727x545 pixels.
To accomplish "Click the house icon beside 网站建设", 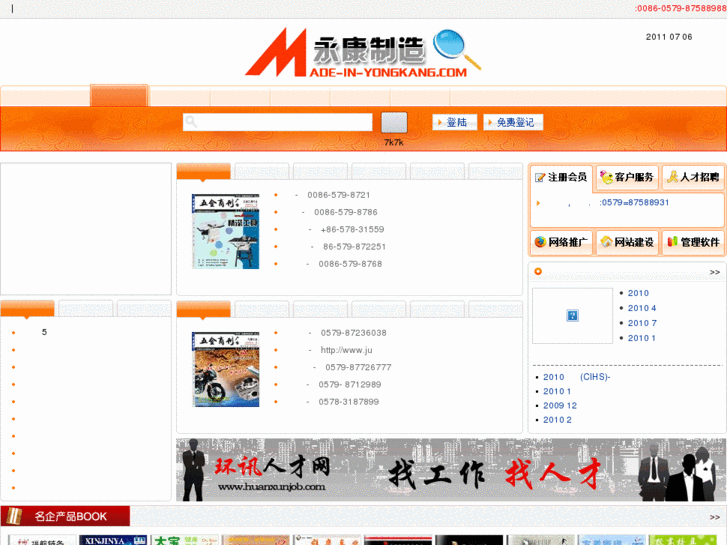I will (x=606, y=242).
